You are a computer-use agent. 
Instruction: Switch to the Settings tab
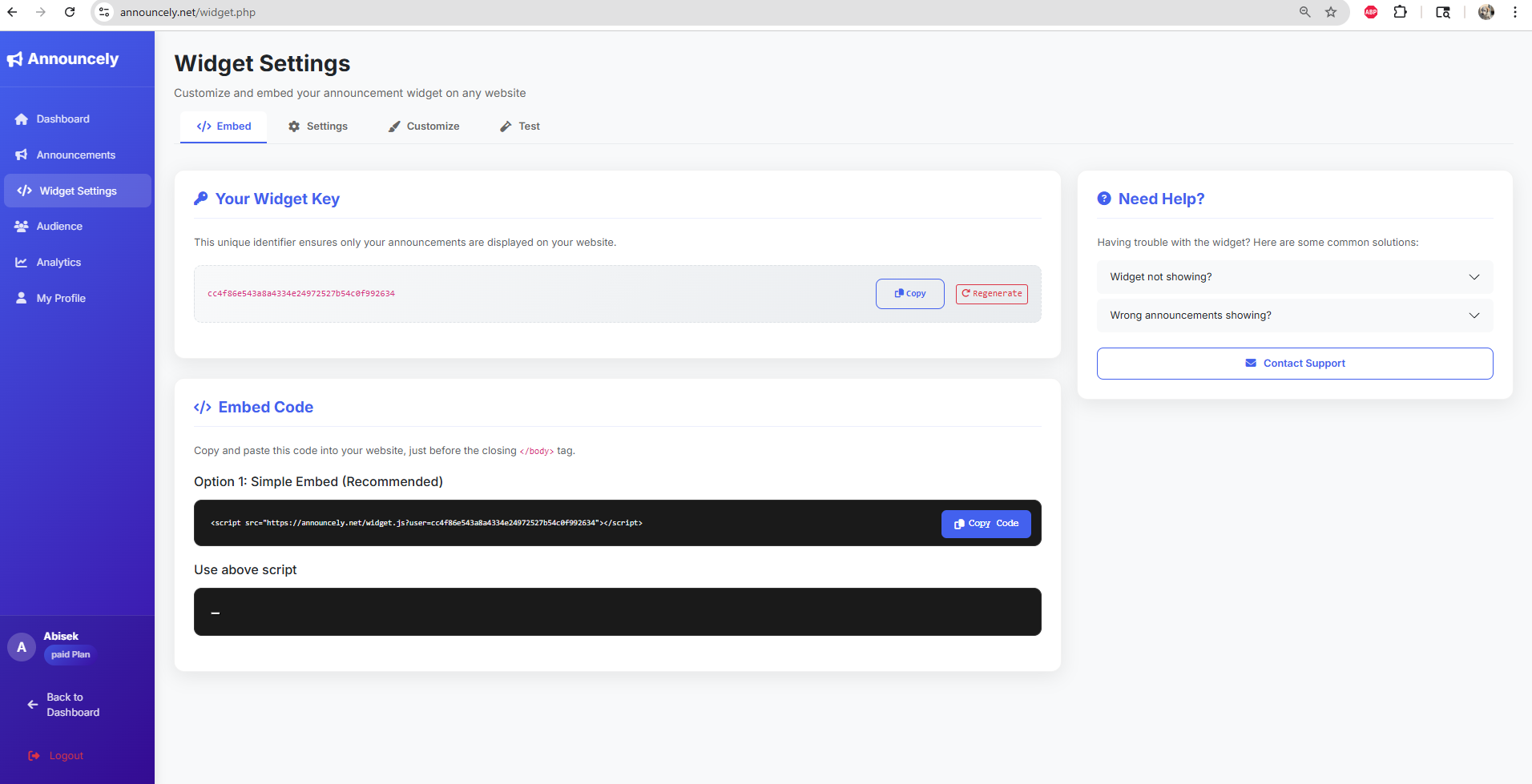pyautogui.click(x=318, y=127)
